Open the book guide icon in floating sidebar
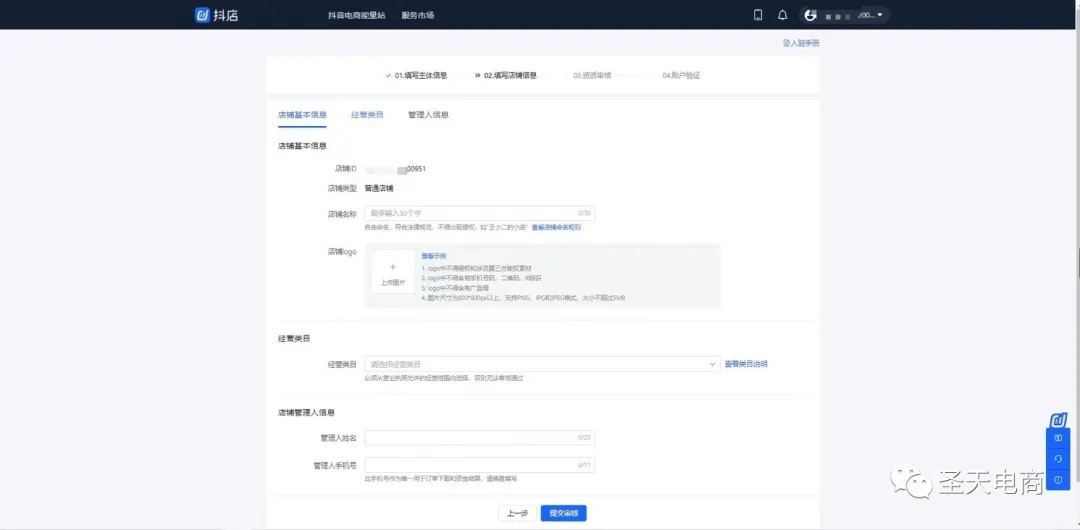 click(1058, 438)
